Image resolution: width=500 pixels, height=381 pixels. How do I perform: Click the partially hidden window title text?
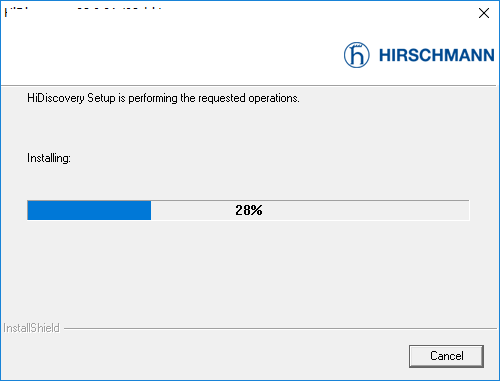83,12
